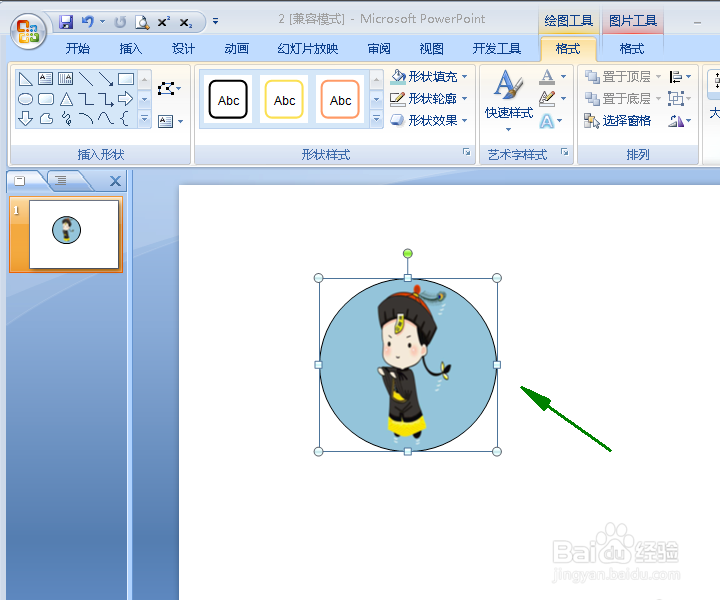Select the isosceles triangle shape
Screen dimensions: 720x600
(66, 99)
